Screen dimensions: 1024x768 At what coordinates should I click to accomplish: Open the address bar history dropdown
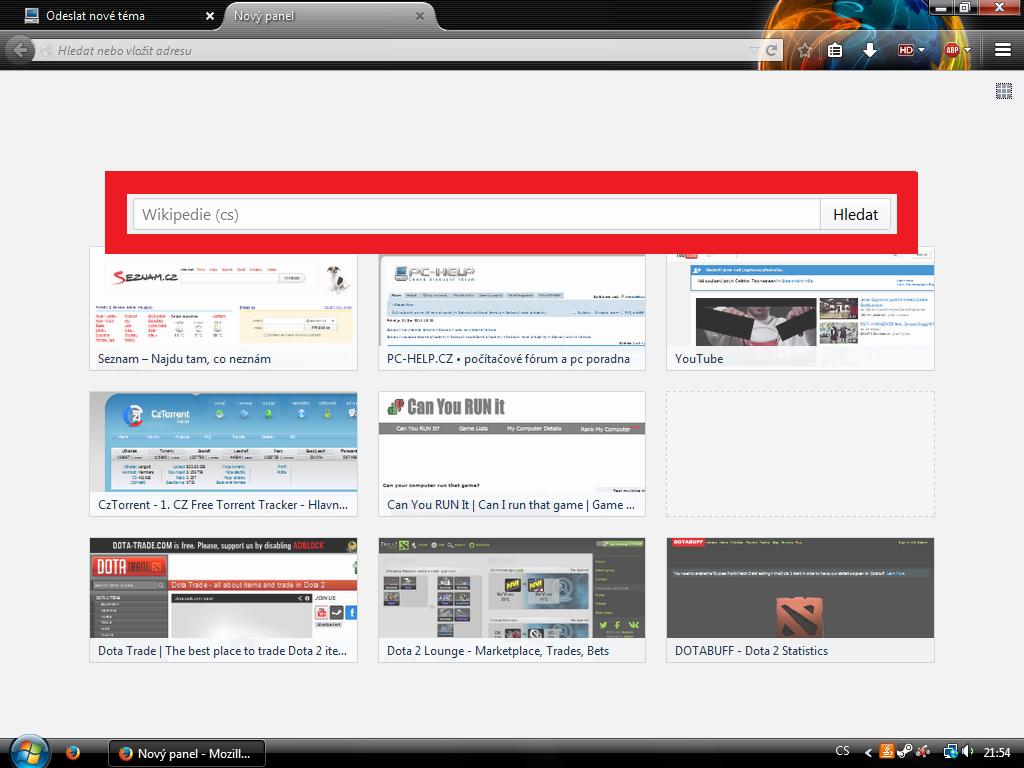coord(754,50)
